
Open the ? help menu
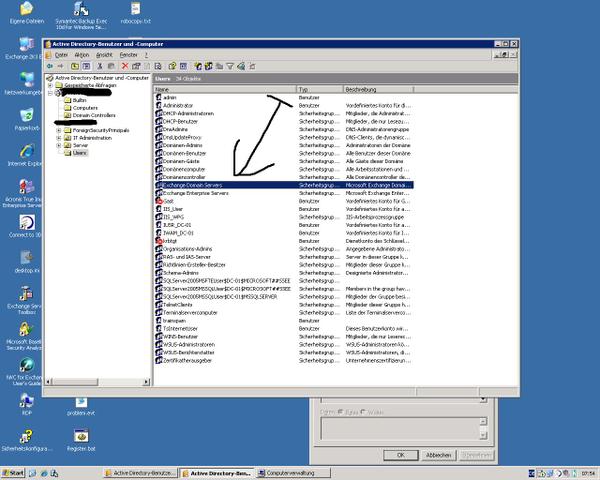coord(146,55)
